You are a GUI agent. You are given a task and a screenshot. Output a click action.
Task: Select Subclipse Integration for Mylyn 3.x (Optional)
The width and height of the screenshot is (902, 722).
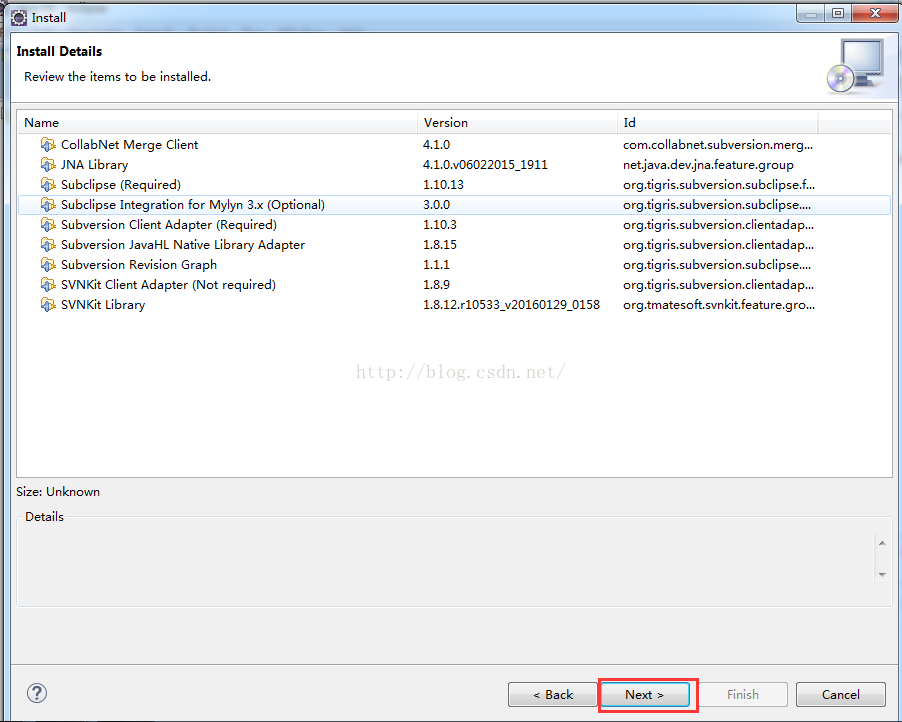coord(454,205)
